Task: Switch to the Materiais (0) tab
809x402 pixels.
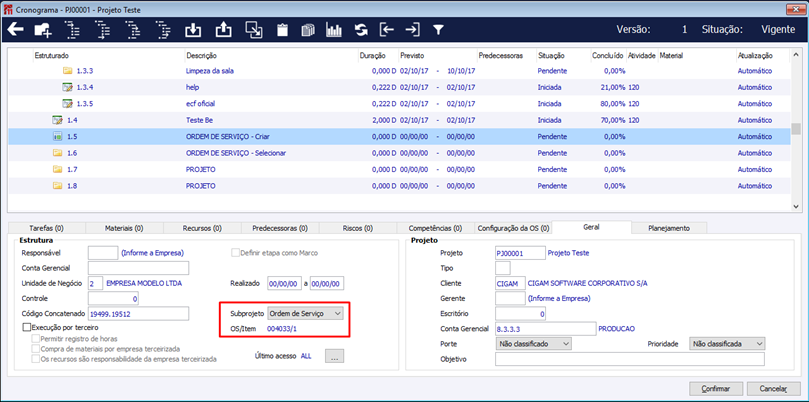Action: [124, 228]
